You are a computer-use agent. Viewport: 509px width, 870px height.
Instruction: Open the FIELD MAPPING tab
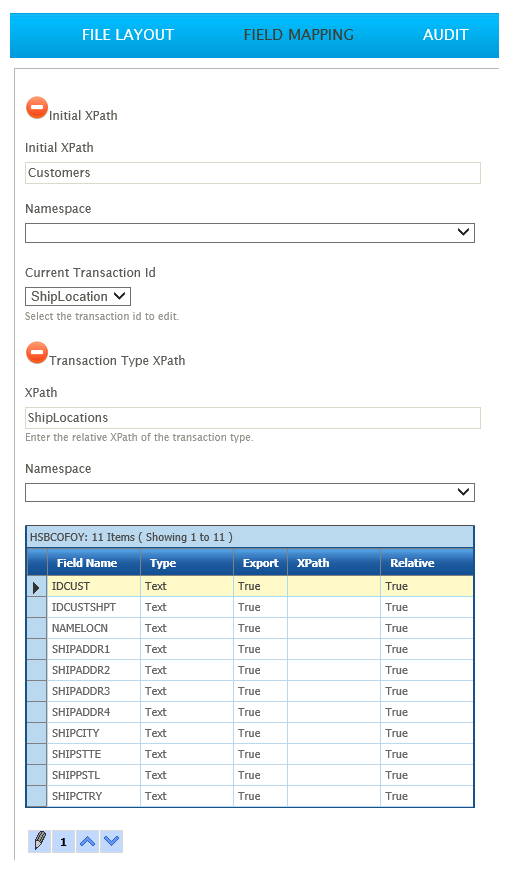pos(299,35)
